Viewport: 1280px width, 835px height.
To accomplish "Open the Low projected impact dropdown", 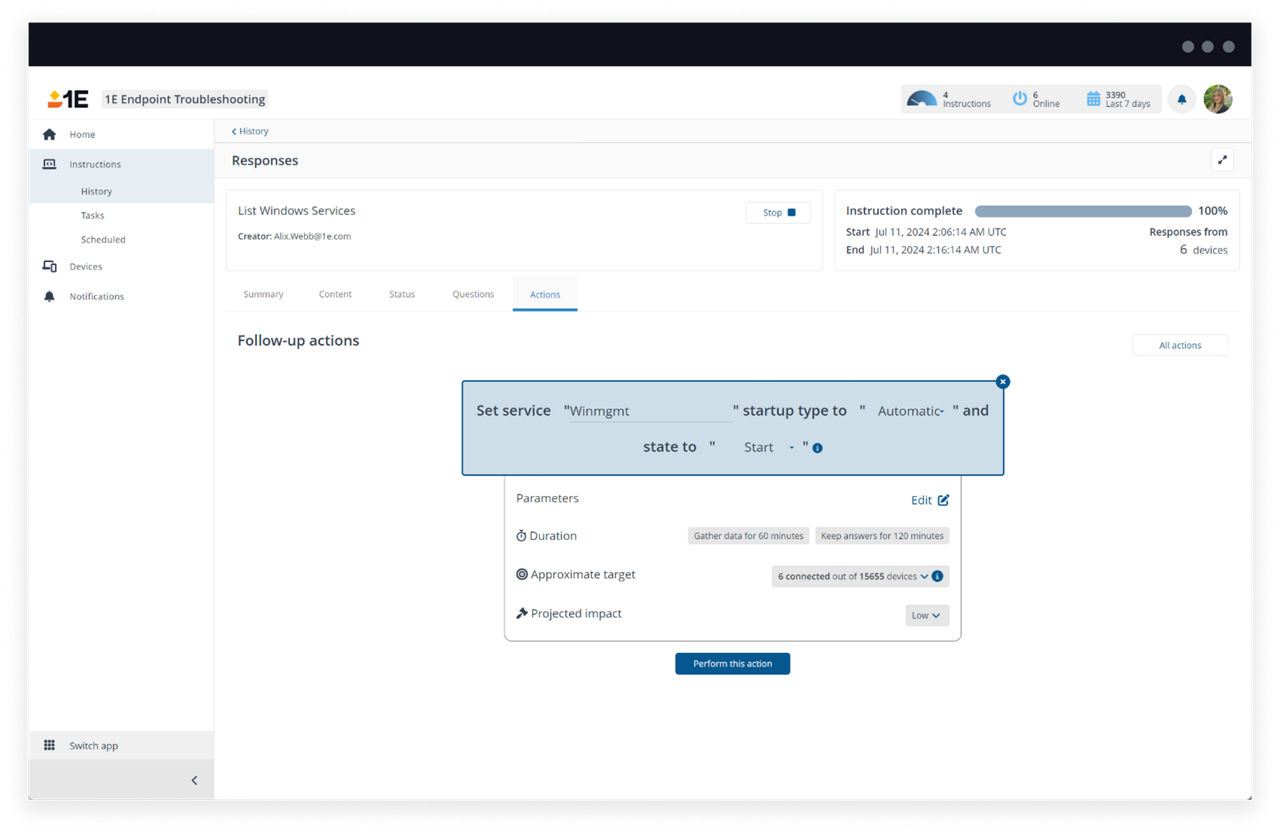I will [x=927, y=615].
